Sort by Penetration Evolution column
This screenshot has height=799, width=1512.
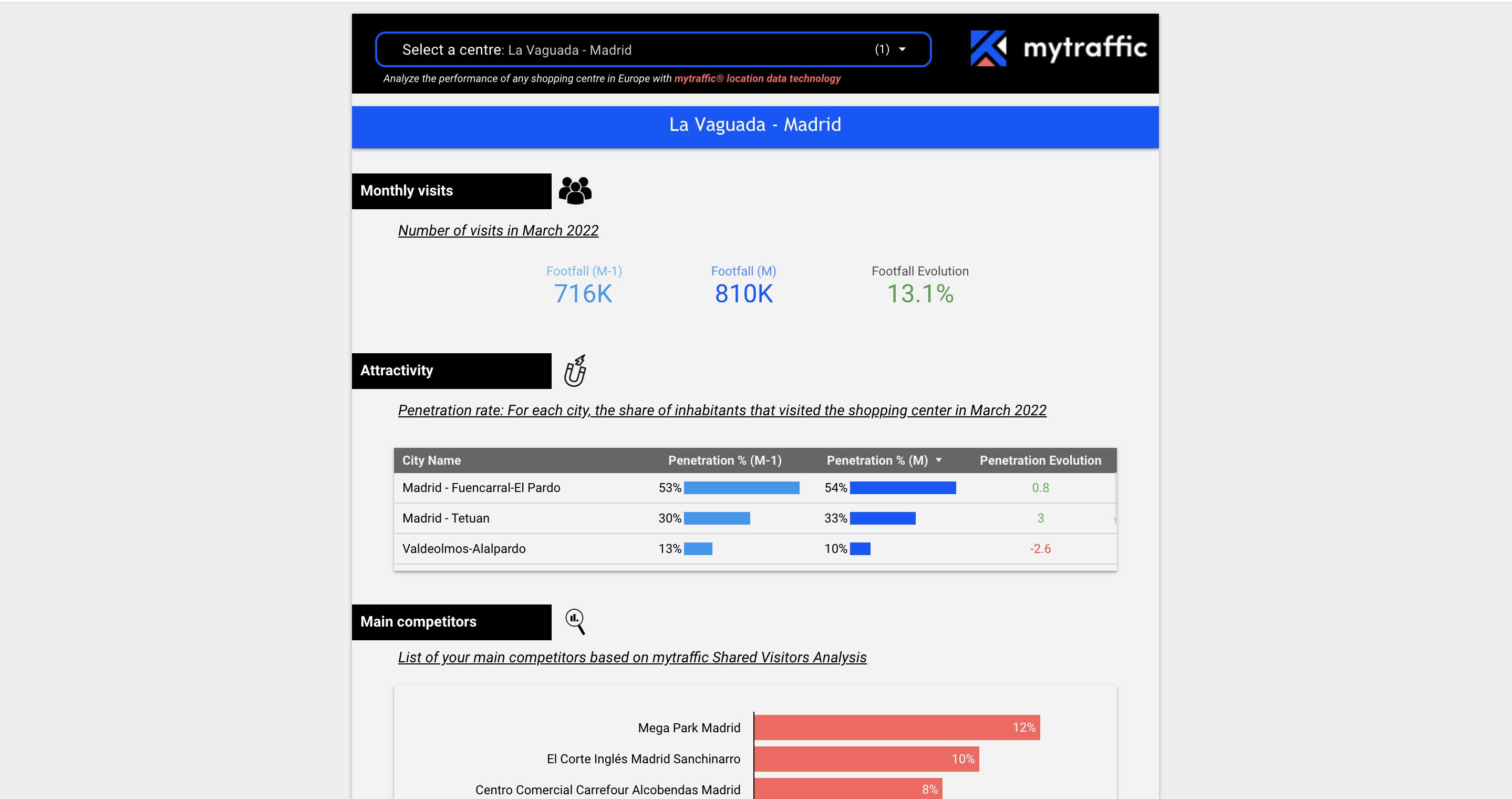(1040, 460)
